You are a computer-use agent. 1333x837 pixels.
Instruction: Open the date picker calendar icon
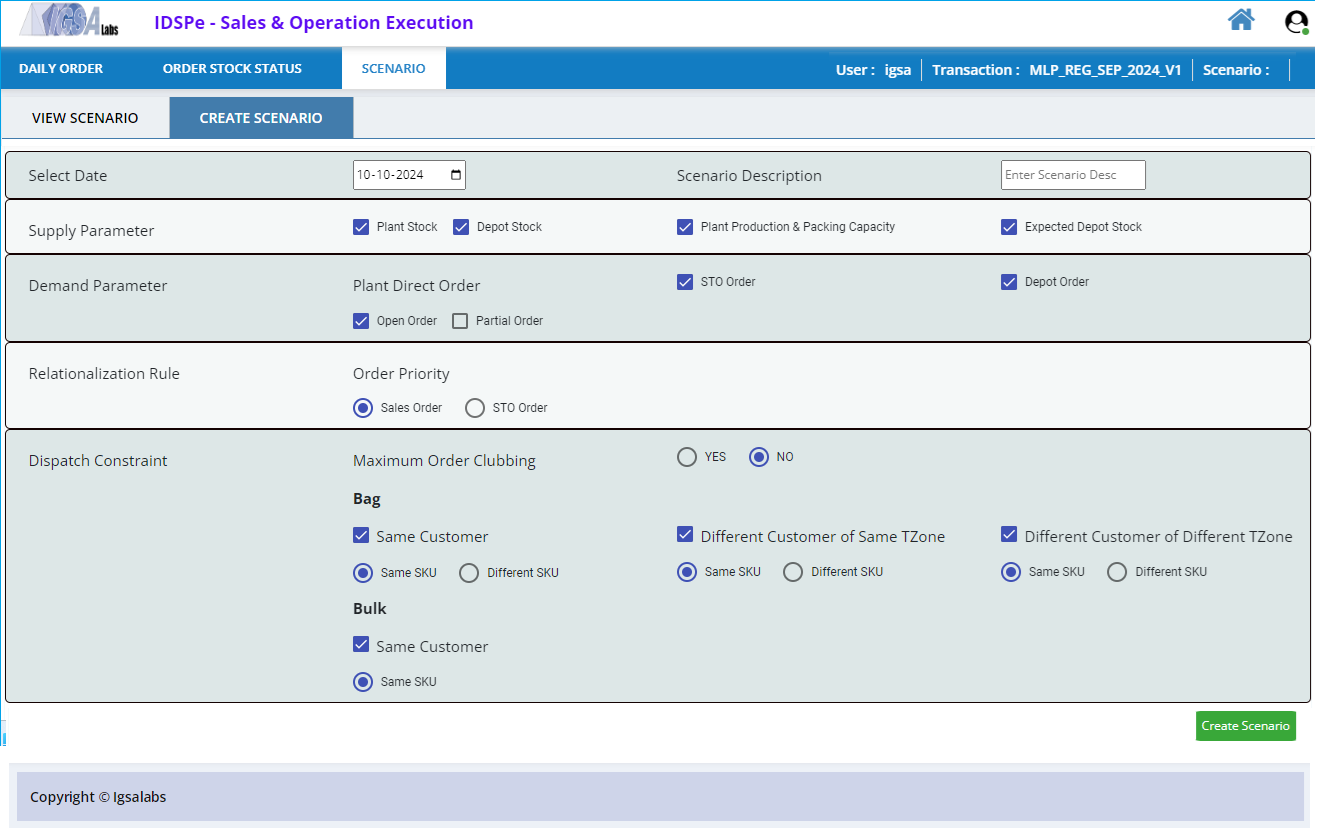click(x=456, y=175)
